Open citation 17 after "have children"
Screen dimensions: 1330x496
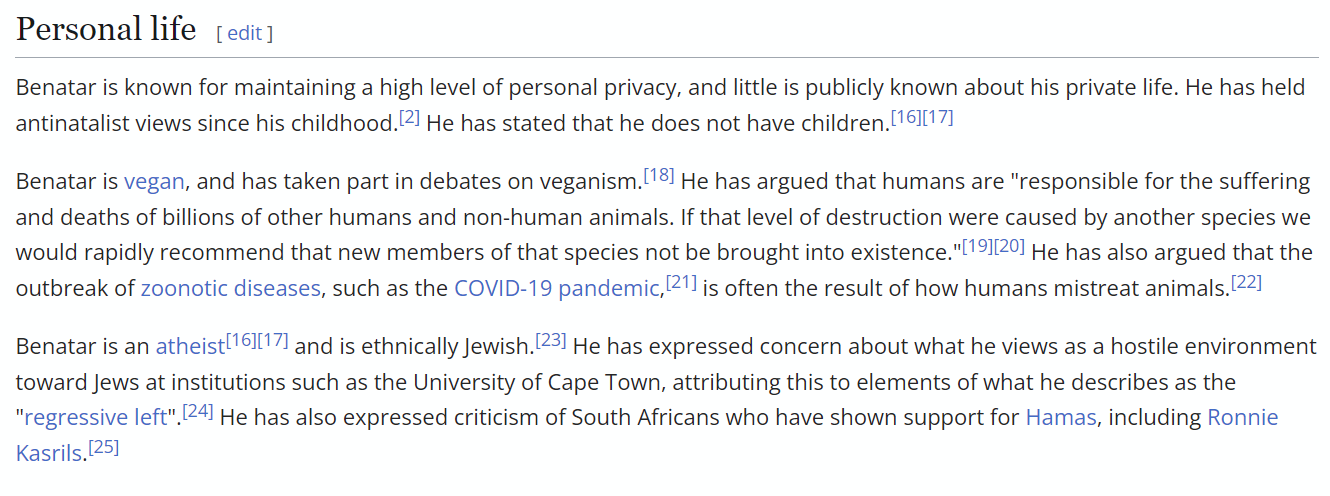click(x=938, y=118)
